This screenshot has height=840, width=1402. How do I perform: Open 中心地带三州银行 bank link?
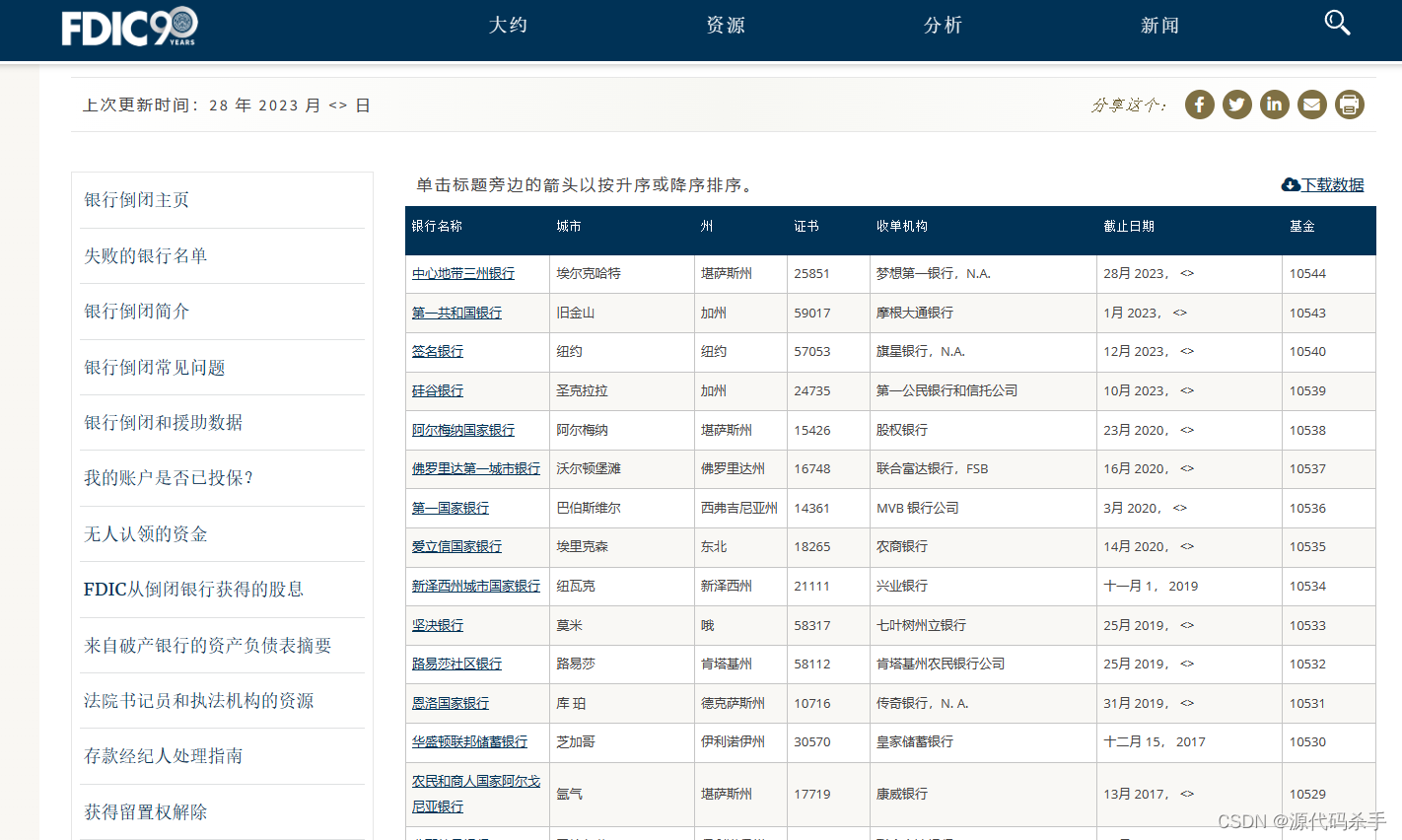[x=463, y=274]
